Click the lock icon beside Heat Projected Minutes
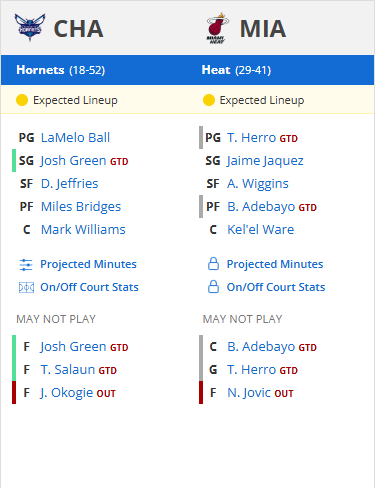Viewport: 375px width, 488px height. 213,264
